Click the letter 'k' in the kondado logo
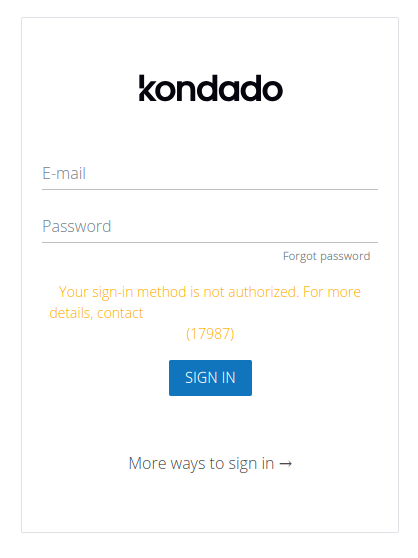Image resolution: width=418 pixels, height=558 pixels. 147,88
